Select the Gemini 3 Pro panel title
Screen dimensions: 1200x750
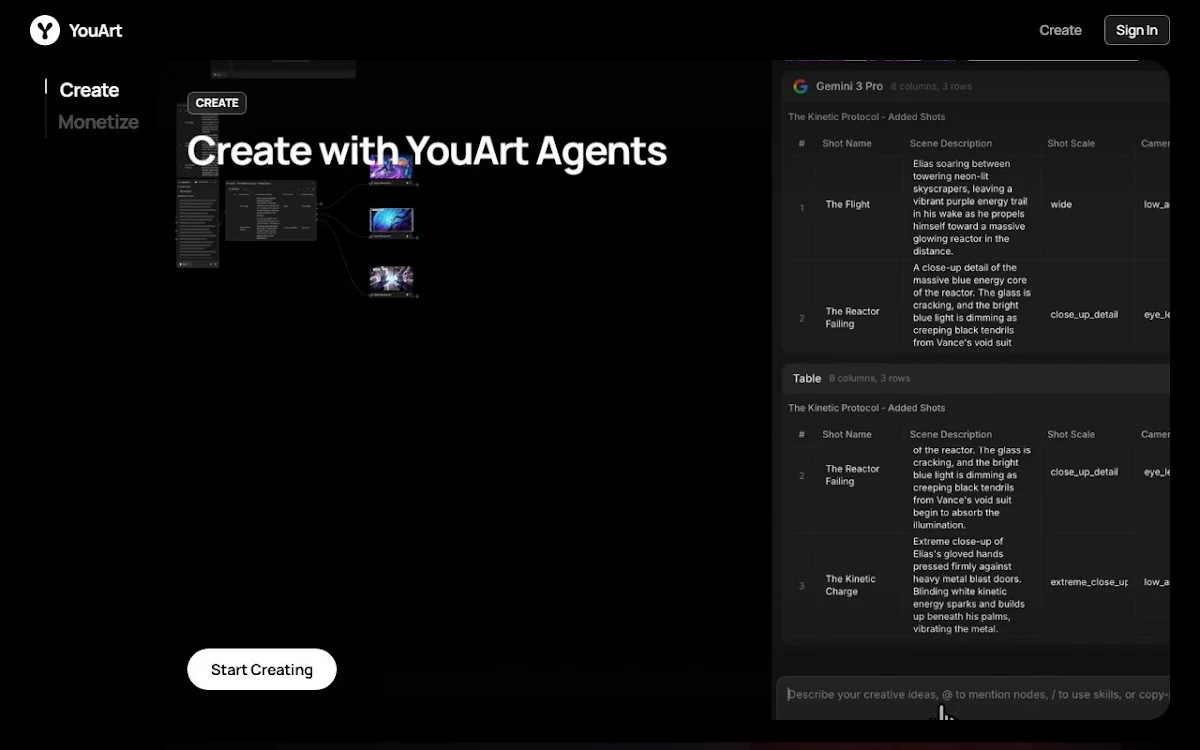point(849,86)
